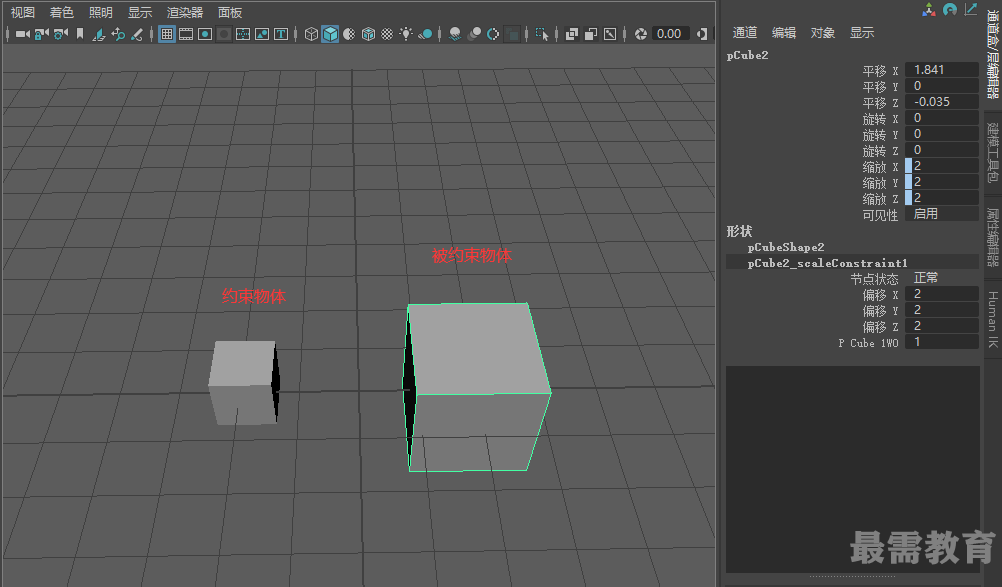Open the 着色 shading menu

61,13
